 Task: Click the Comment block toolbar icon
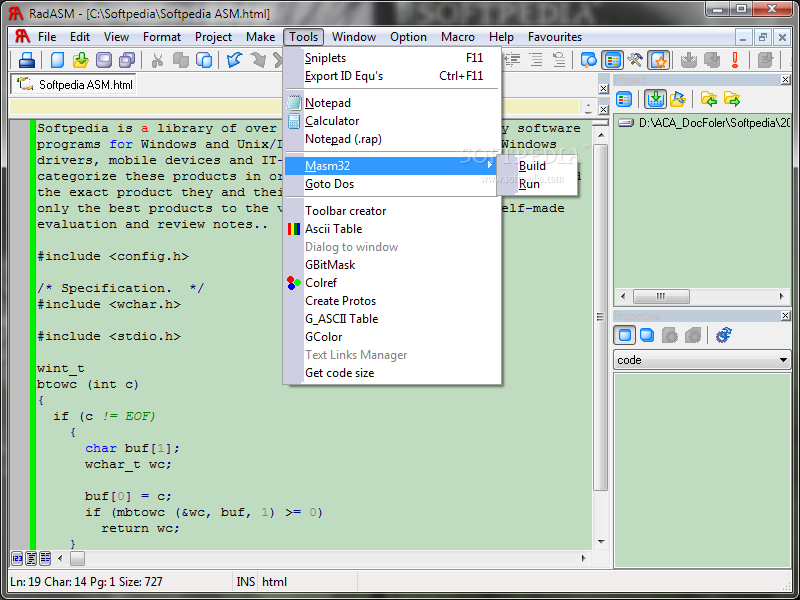coord(559,60)
